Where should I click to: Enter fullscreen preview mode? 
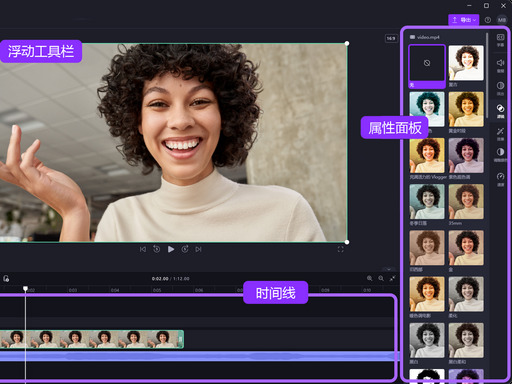[340, 249]
